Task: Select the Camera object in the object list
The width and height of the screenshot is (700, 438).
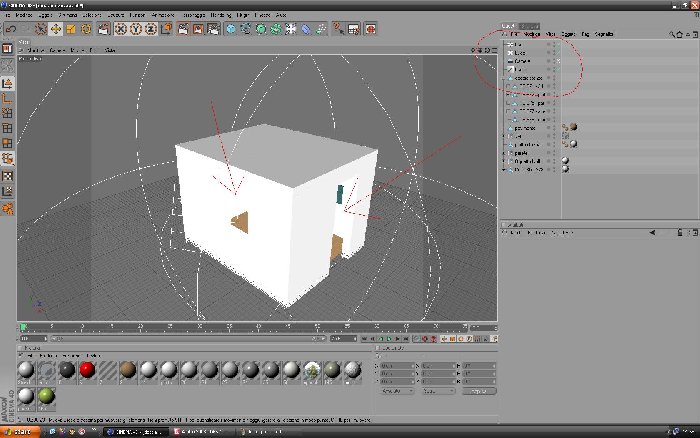Action: tap(522, 61)
